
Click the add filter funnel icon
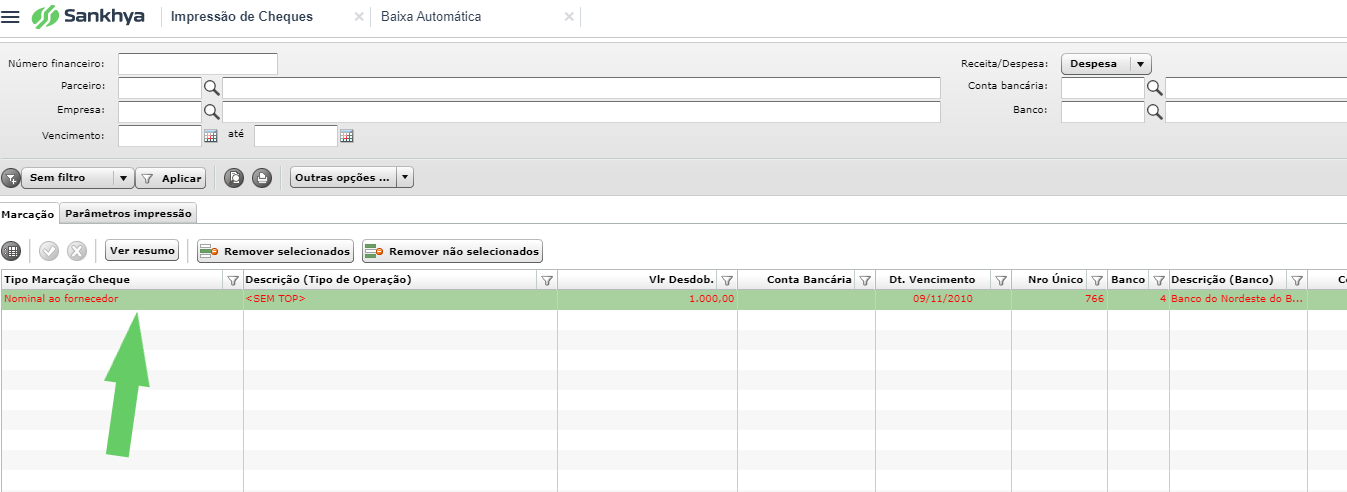[x=10, y=178]
